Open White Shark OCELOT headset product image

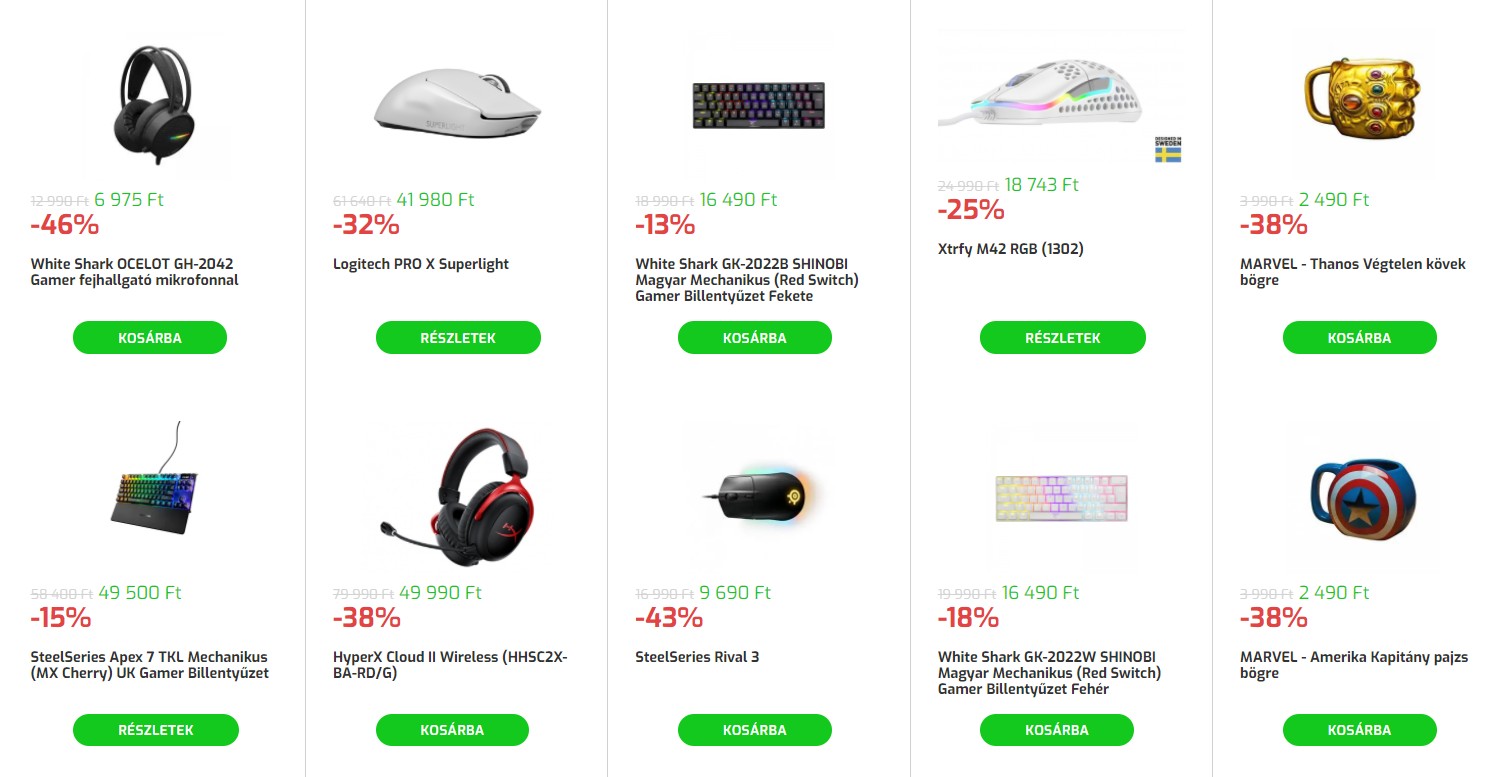pyautogui.click(x=155, y=104)
